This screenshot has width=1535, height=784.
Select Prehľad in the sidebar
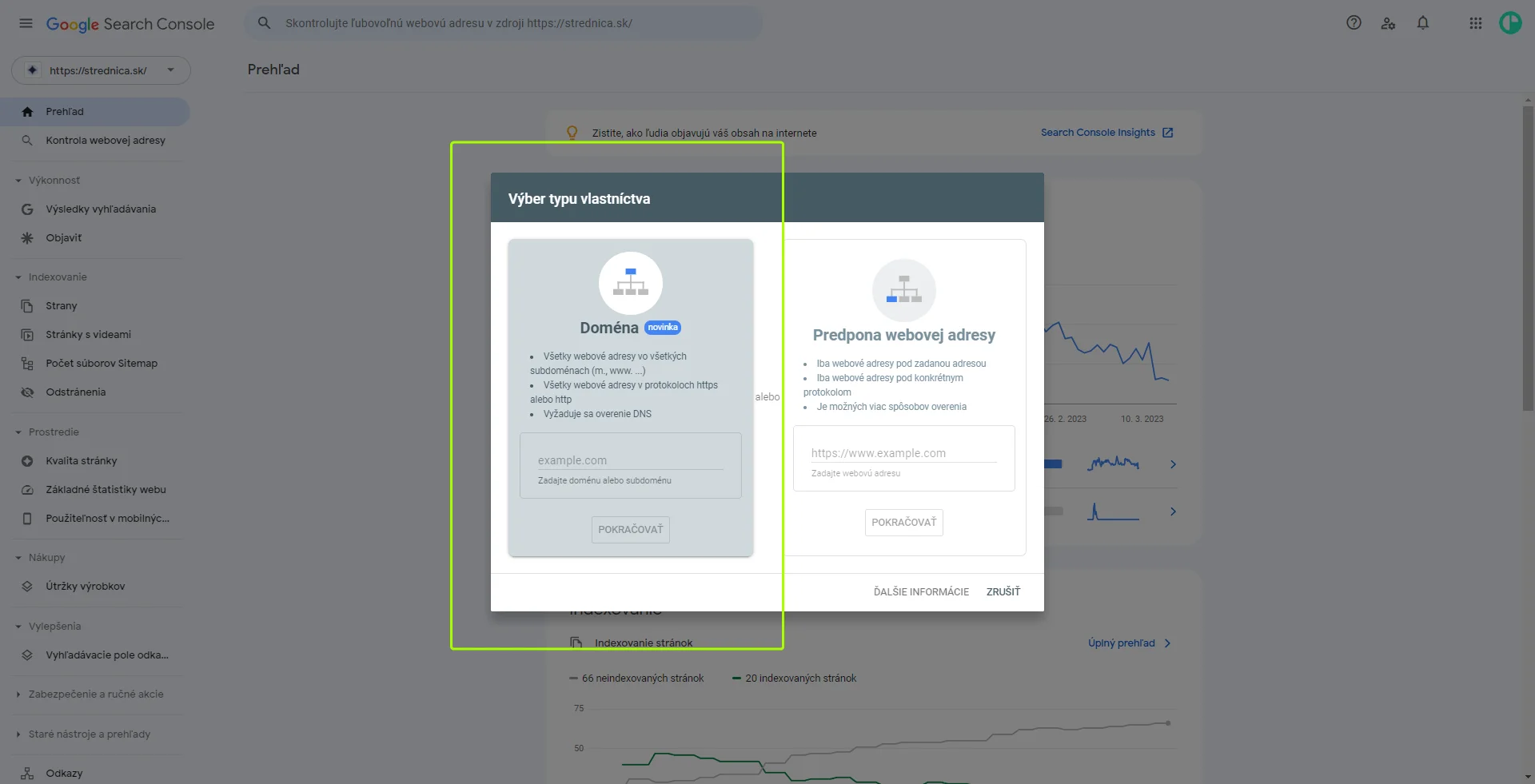point(95,112)
